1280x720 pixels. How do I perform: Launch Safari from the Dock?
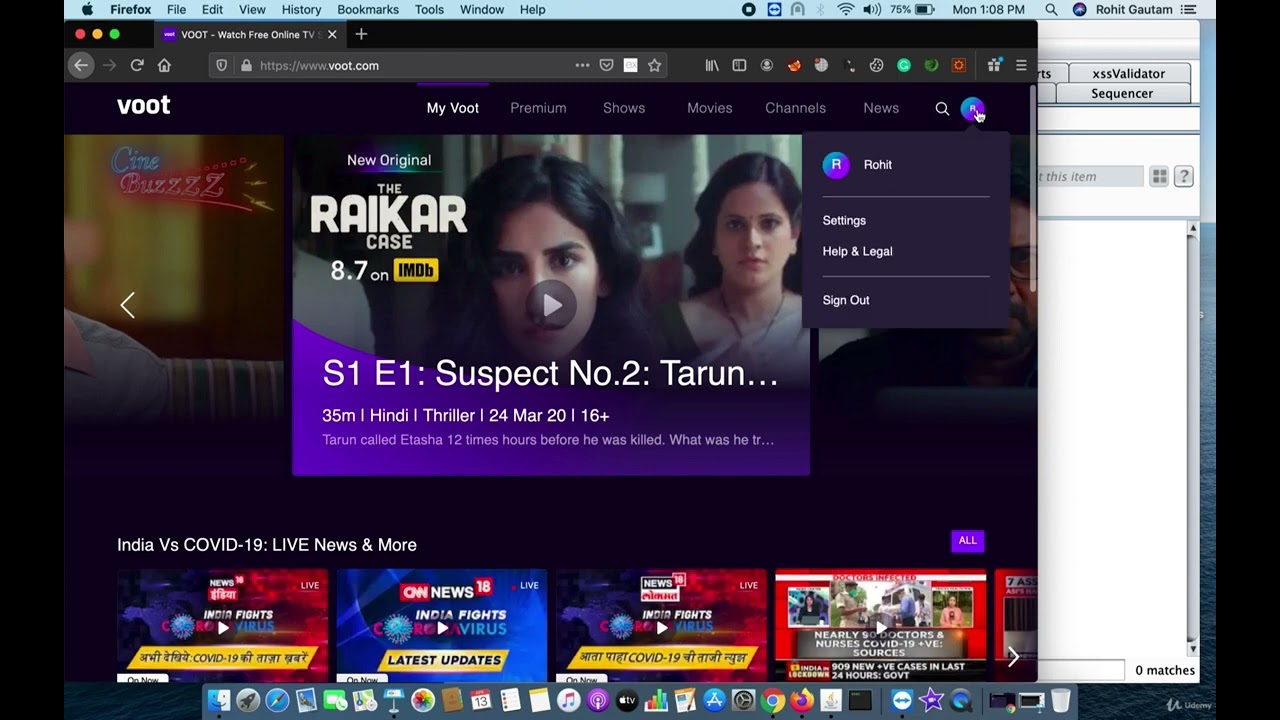(x=277, y=700)
